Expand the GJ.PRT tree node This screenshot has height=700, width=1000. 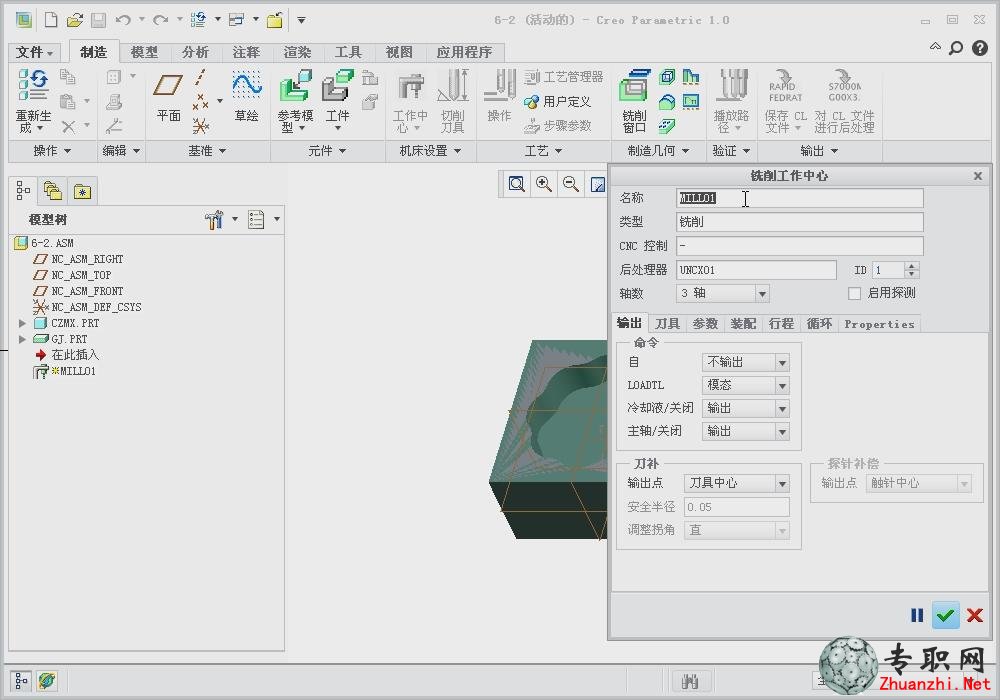[x=22, y=339]
